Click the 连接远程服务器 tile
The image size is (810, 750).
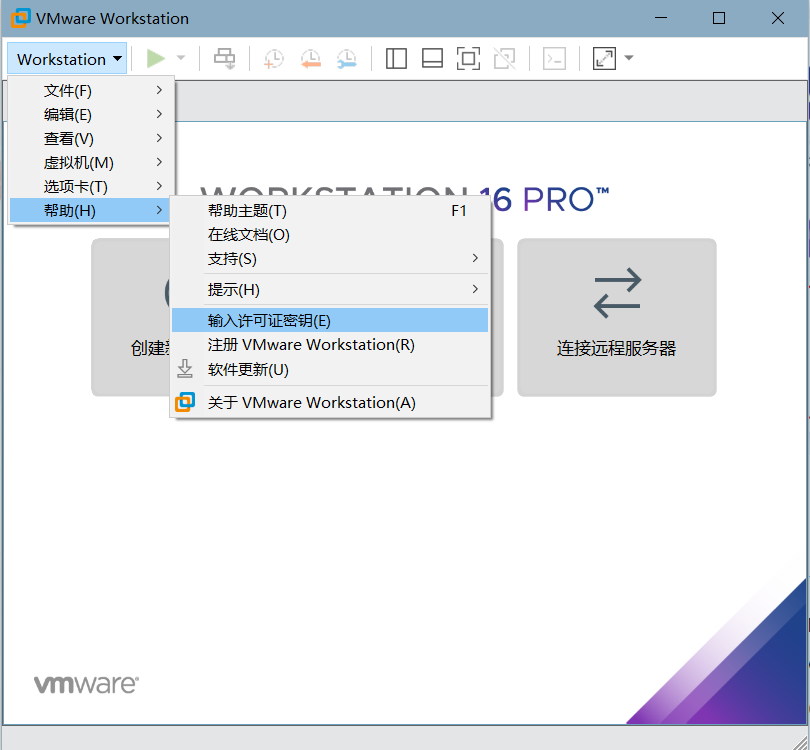click(617, 317)
